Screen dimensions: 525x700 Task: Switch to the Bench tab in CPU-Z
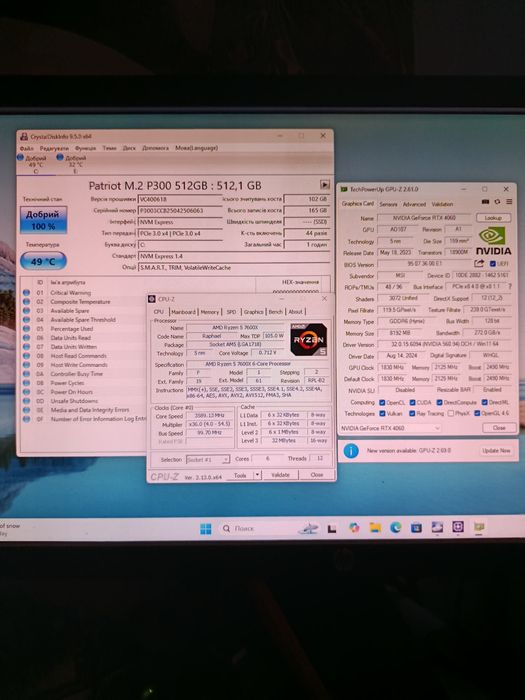click(275, 312)
